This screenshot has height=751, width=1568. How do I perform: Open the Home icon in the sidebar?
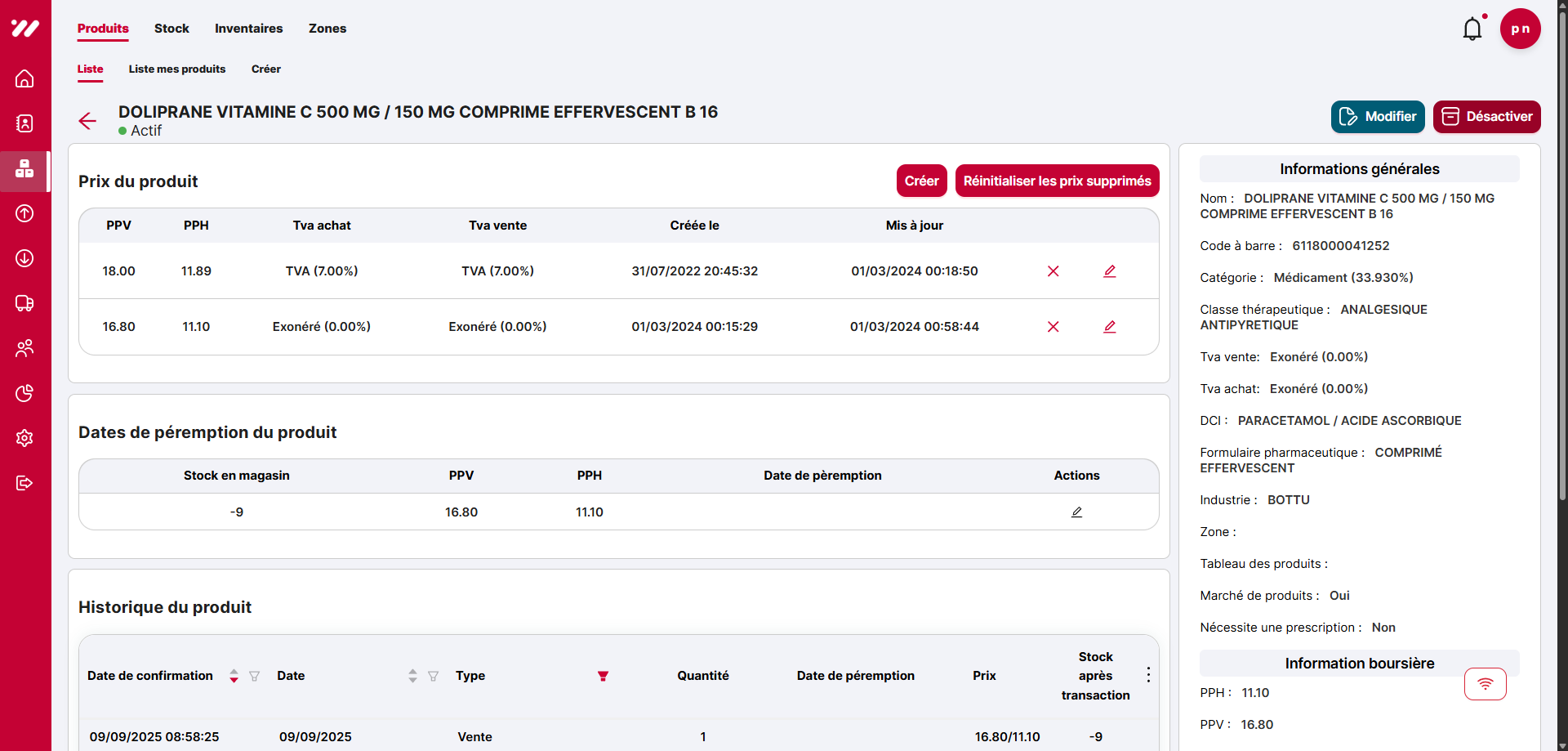[x=24, y=78]
